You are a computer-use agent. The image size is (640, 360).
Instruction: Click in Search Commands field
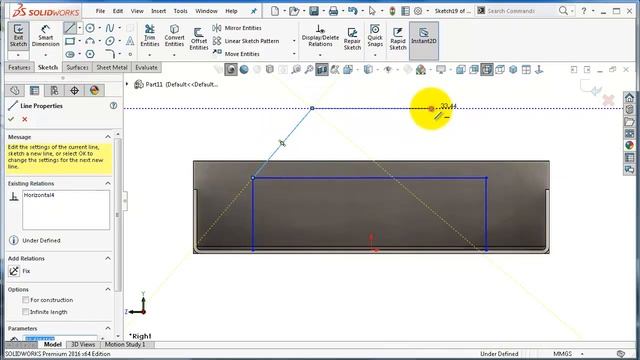click(521, 11)
